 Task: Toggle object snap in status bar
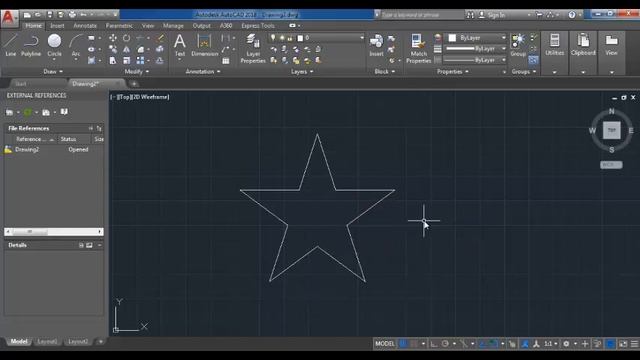pyautogui.click(x=493, y=344)
